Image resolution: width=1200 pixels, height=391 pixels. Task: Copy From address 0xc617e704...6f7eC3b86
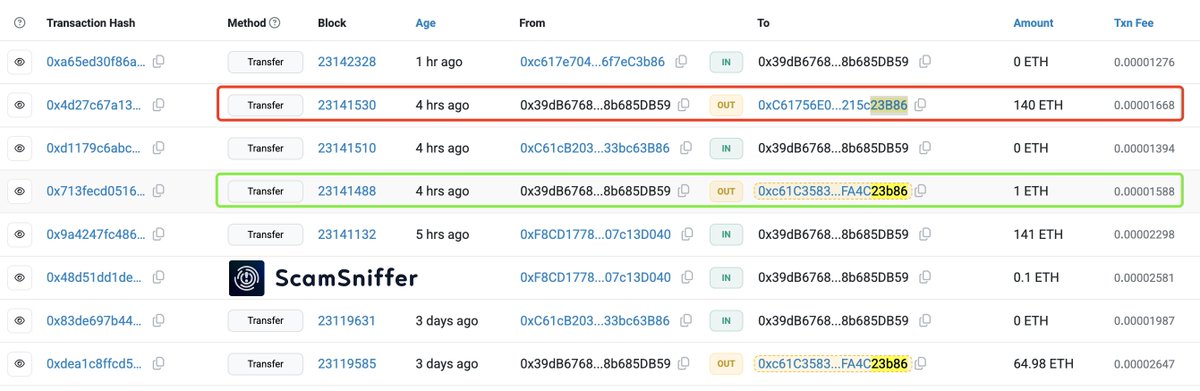[x=681, y=62]
